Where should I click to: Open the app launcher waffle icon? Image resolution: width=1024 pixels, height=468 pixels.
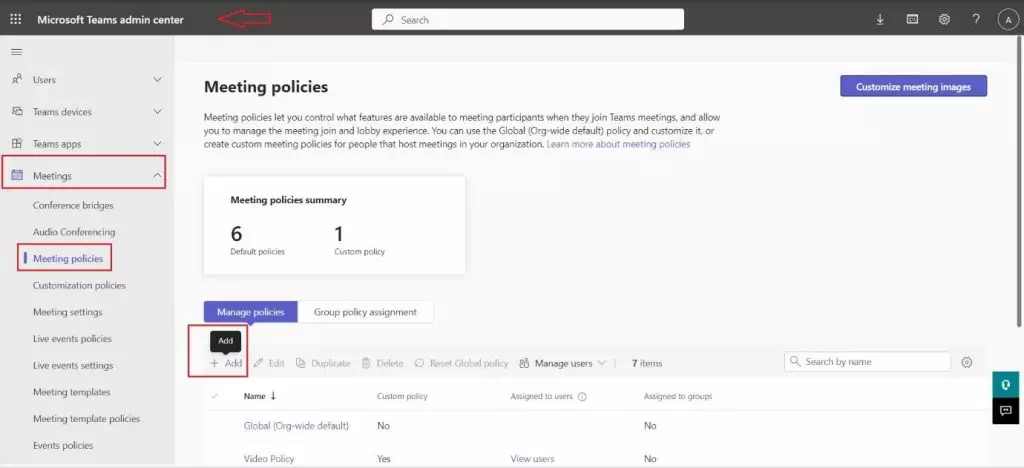(15, 19)
